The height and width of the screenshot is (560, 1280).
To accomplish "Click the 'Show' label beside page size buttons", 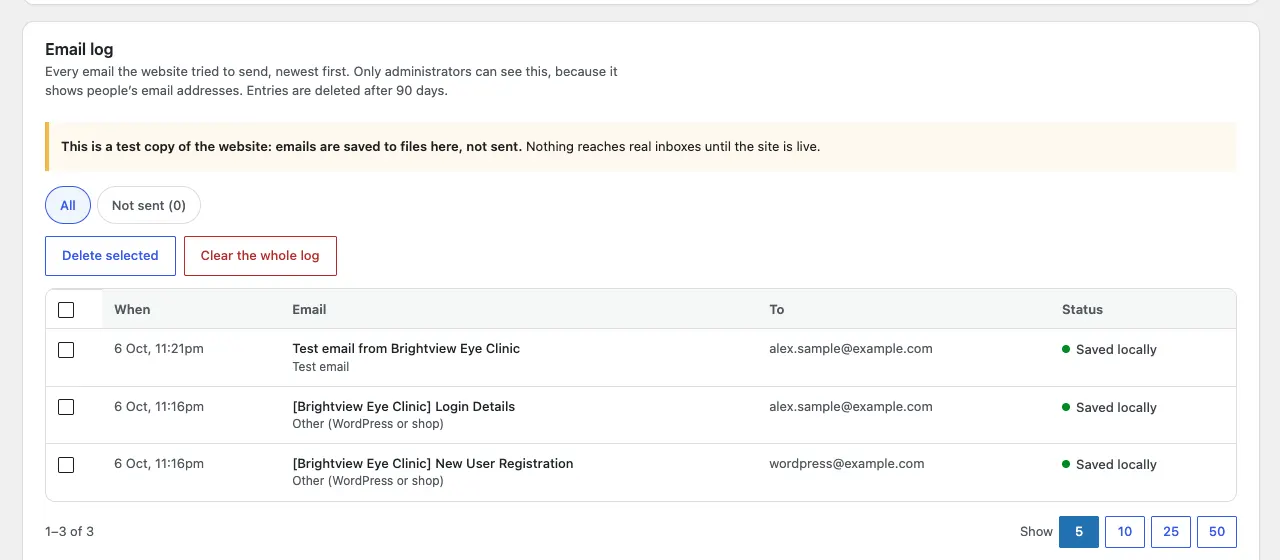I will tap(1036, 532).
